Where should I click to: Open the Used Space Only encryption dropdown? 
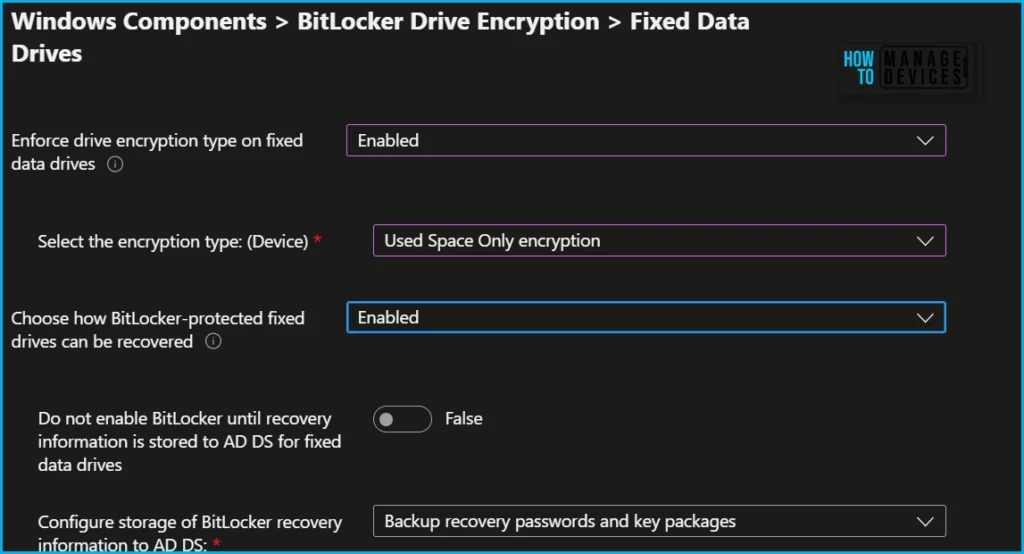click(658, 241)
